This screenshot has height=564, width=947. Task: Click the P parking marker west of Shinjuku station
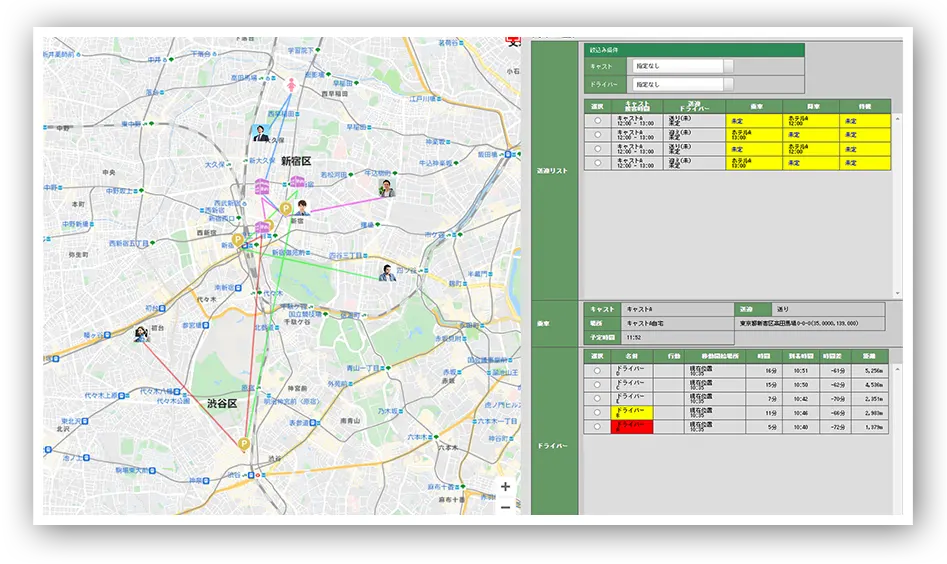[x=238, y=240]
